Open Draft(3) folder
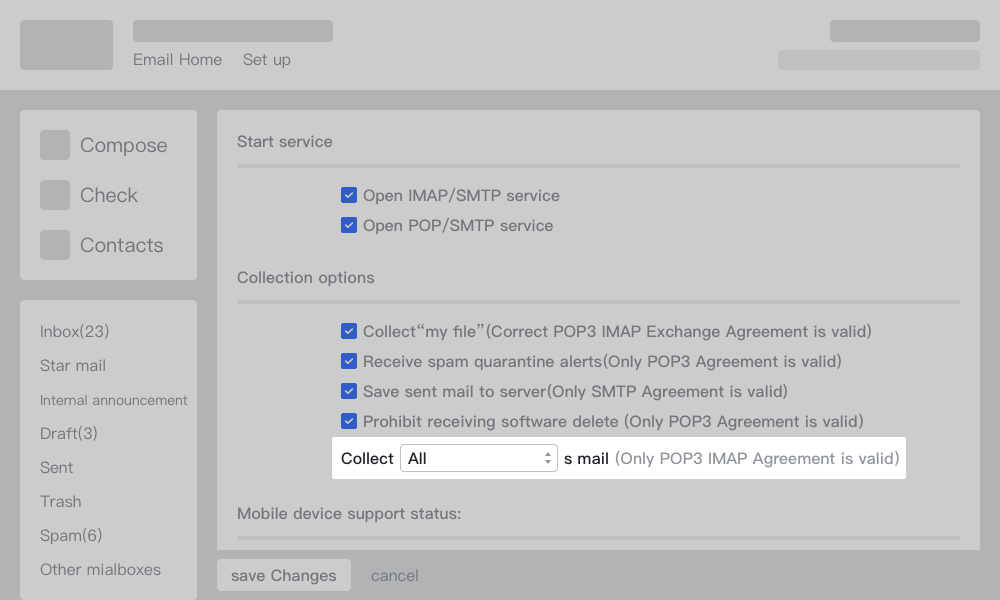 tap(69, 434)
